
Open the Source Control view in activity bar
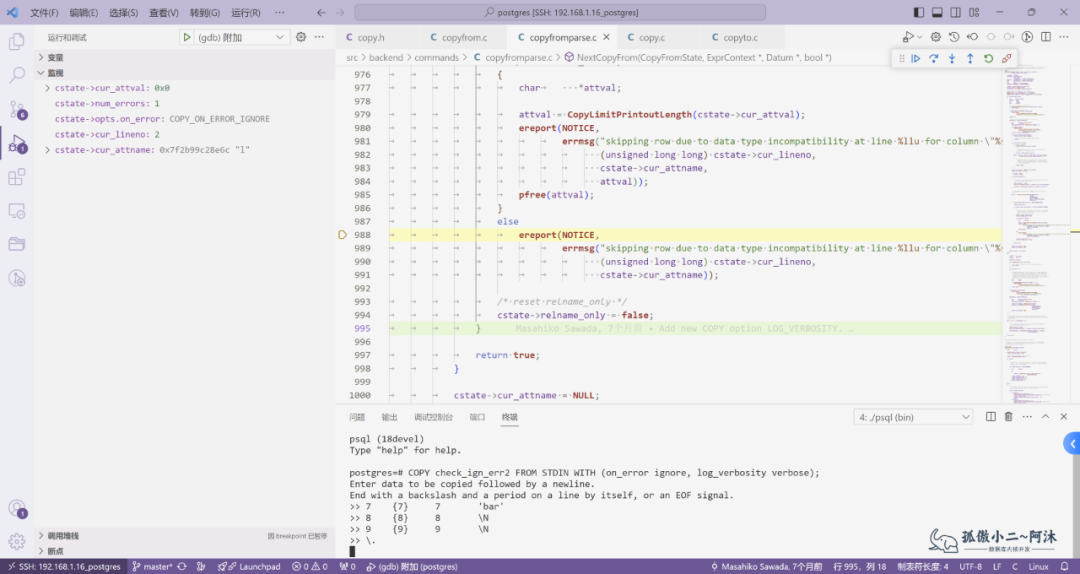[x=17, y=108]
